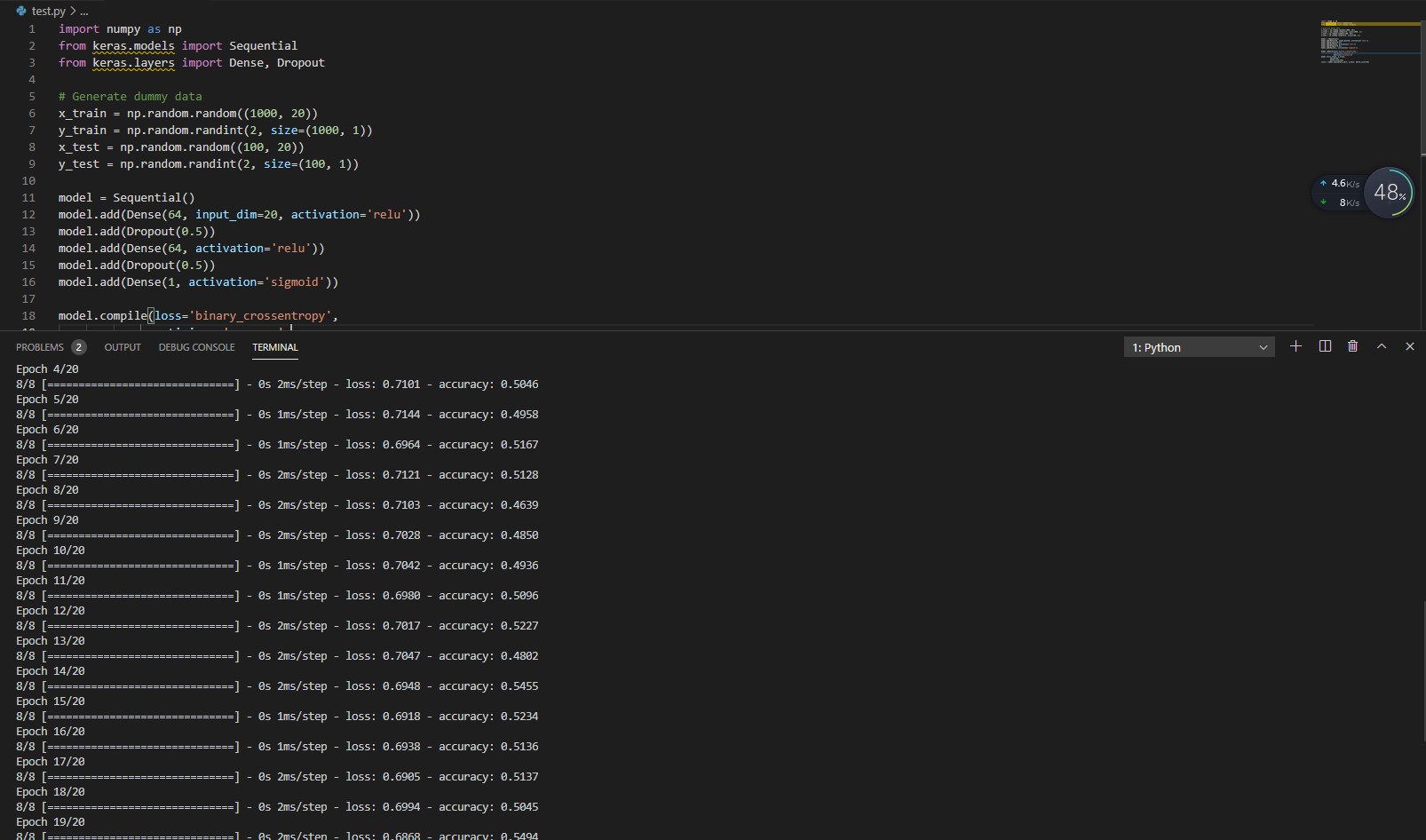Click the breadcrumb ellipsis after test.py
The width and height of the screenshot is (1426, 840).
84,12
